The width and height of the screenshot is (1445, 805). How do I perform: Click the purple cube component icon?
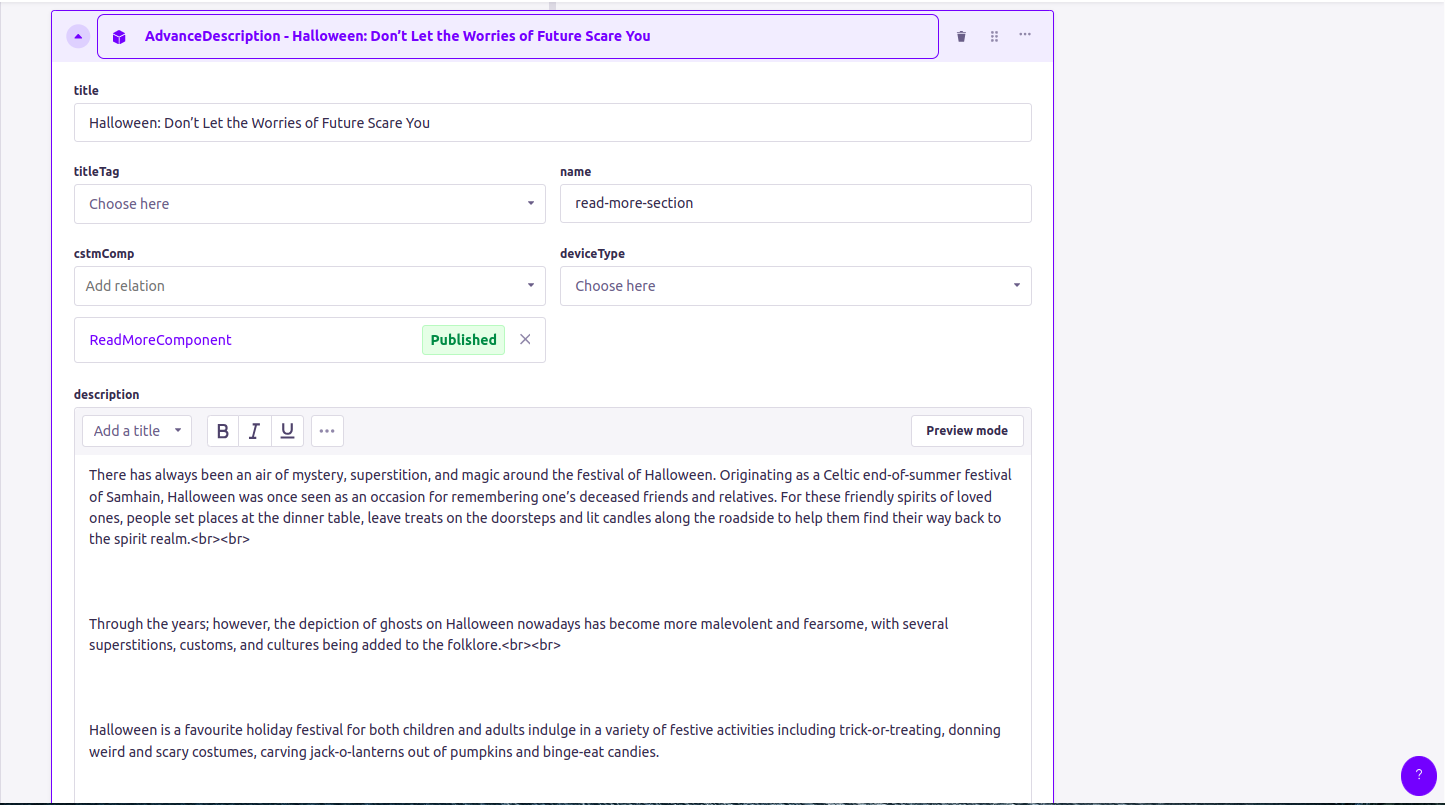pyautogui.click(x=119, y=37)
